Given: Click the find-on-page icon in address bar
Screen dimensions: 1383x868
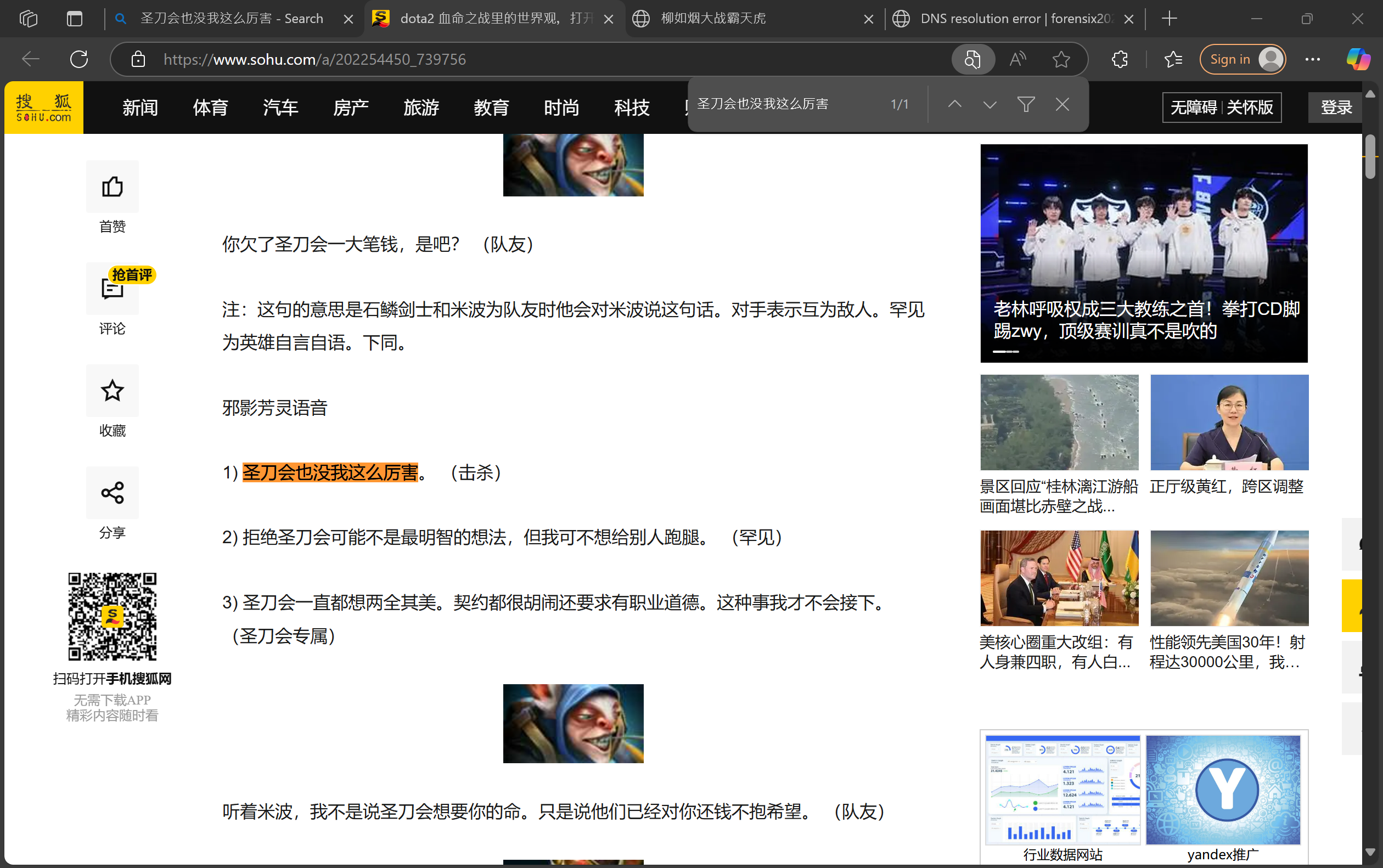Looking at the screenshot, I should click(972, 59).
